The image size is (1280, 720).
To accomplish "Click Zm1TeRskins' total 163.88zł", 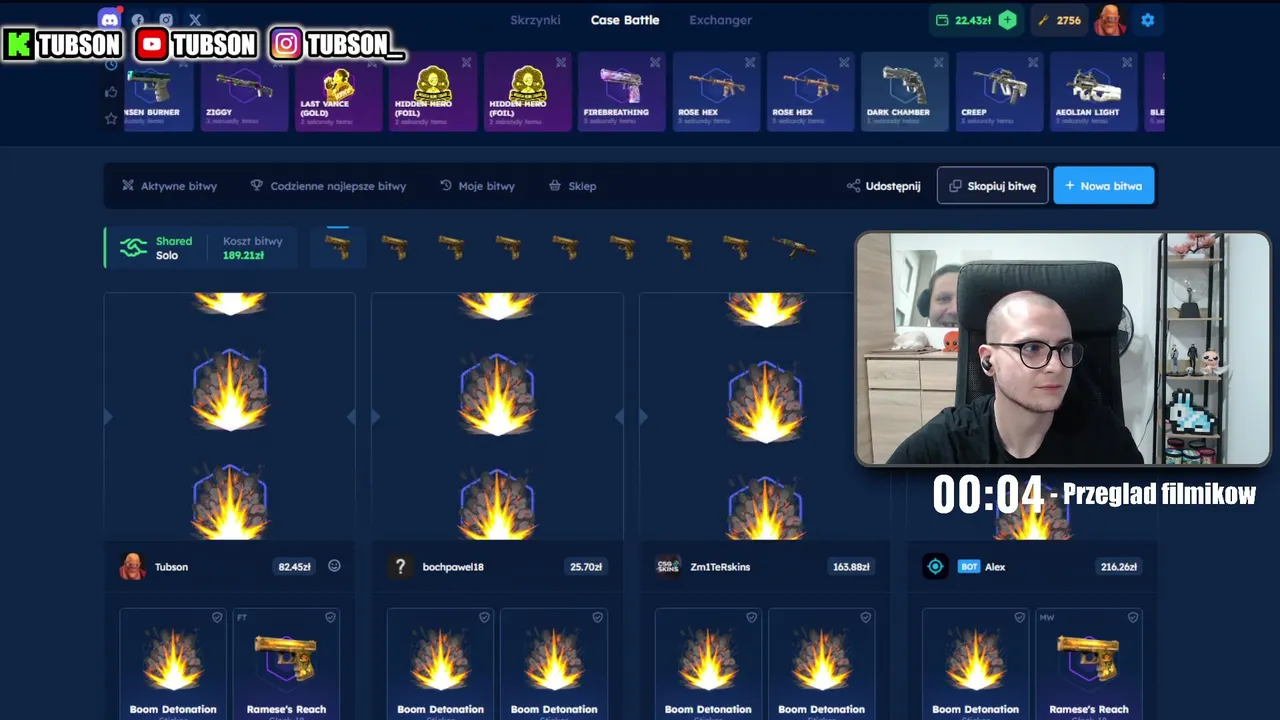I will (x=851, y=567).
